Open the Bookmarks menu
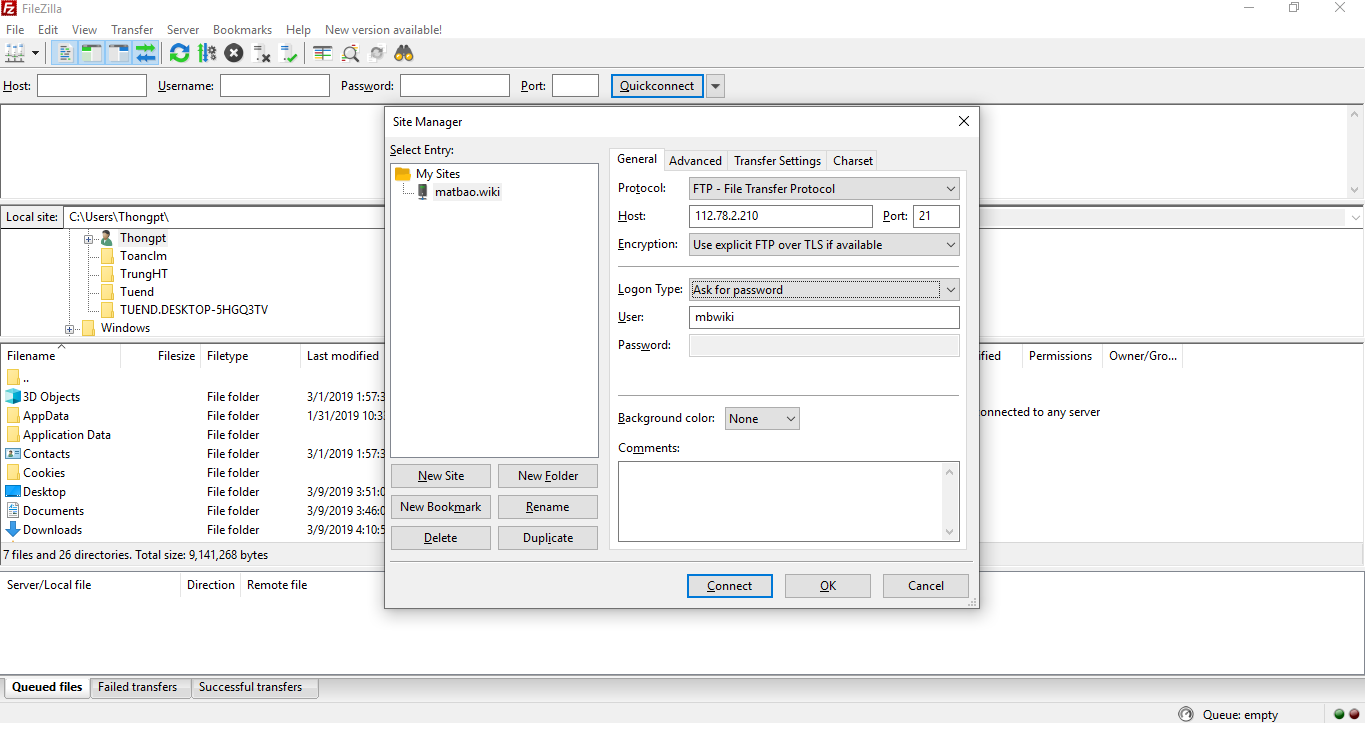Screen dimensions: 1370x732 (242, 30)
